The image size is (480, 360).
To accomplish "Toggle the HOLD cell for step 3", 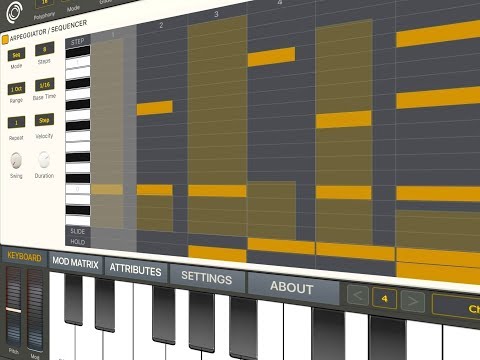I will (x=217, y=254).
